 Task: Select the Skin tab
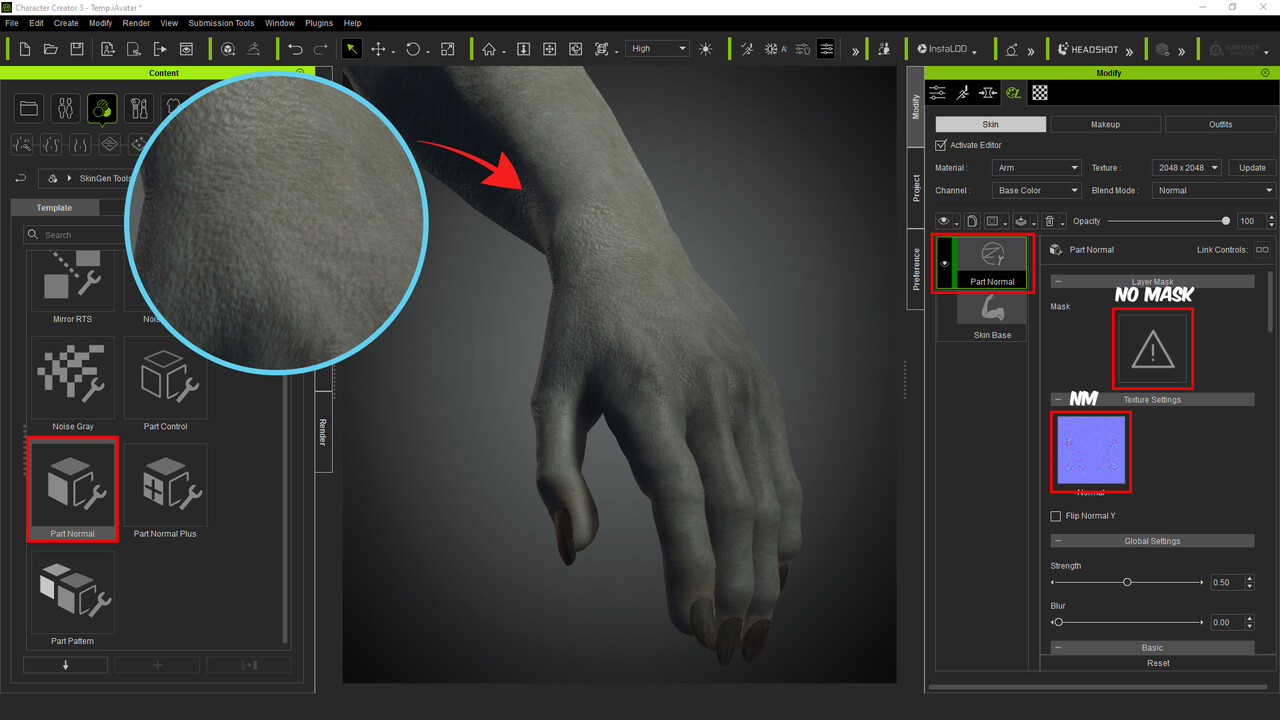click(990, 124)
